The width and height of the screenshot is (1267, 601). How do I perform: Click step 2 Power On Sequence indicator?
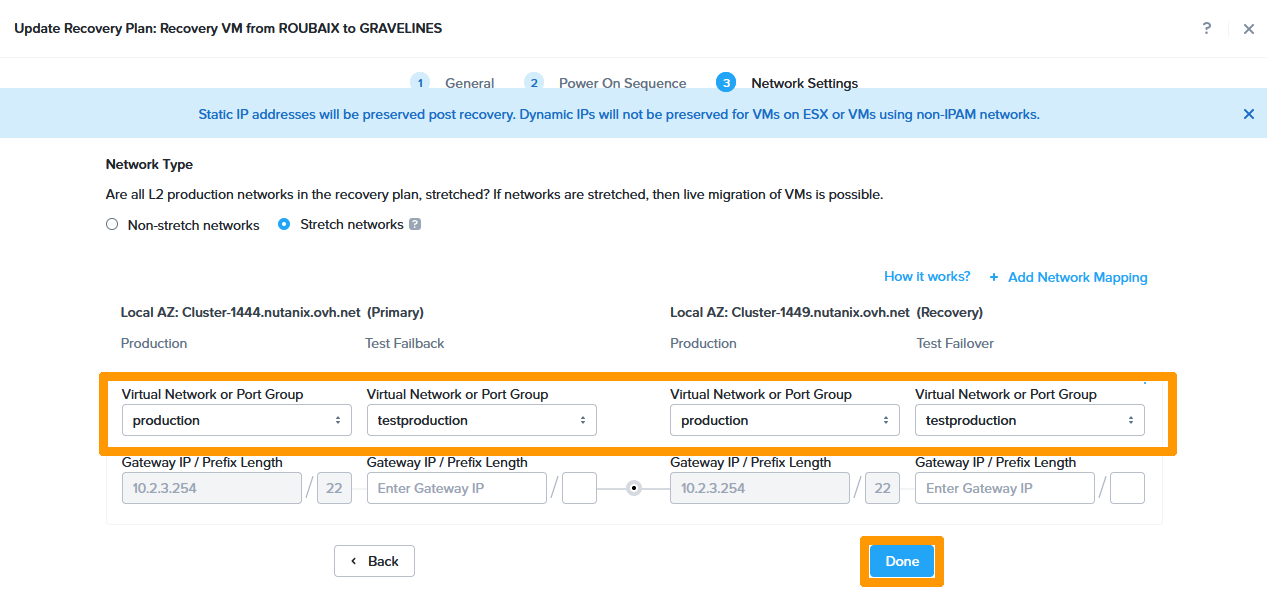pyautogui.click(x=534, y=83)
